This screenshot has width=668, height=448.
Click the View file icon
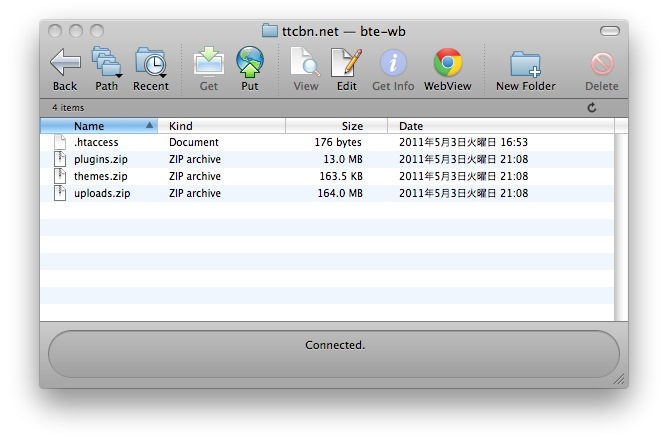[x=305, y=64]
